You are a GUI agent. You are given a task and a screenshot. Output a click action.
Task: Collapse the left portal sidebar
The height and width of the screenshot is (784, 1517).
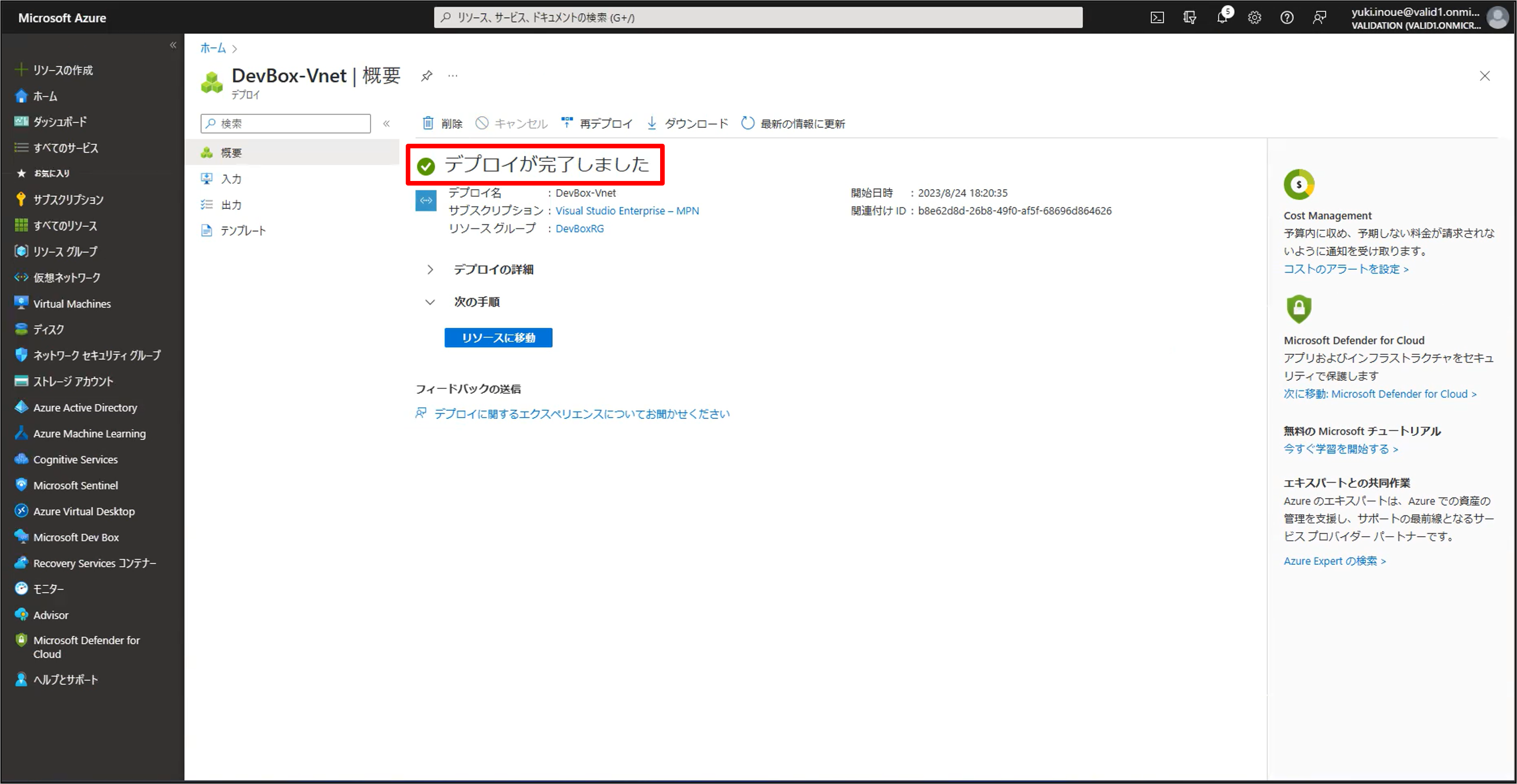[172, 45]
